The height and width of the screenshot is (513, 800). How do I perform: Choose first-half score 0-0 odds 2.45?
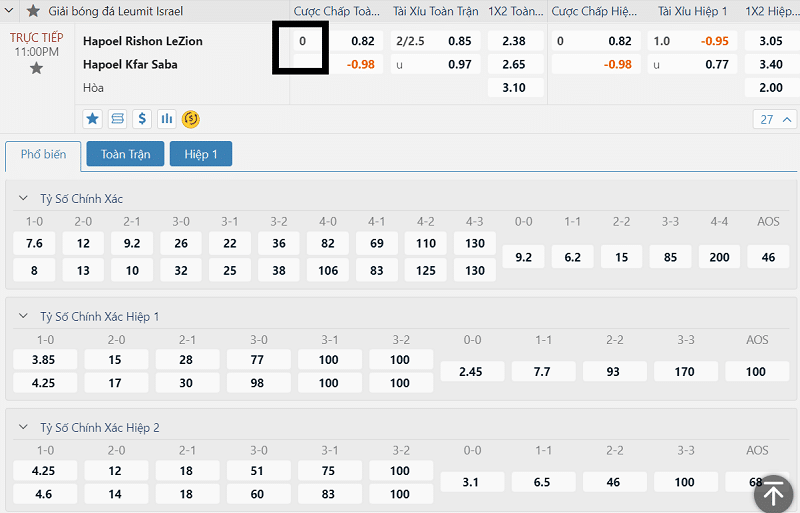[472, 372]
